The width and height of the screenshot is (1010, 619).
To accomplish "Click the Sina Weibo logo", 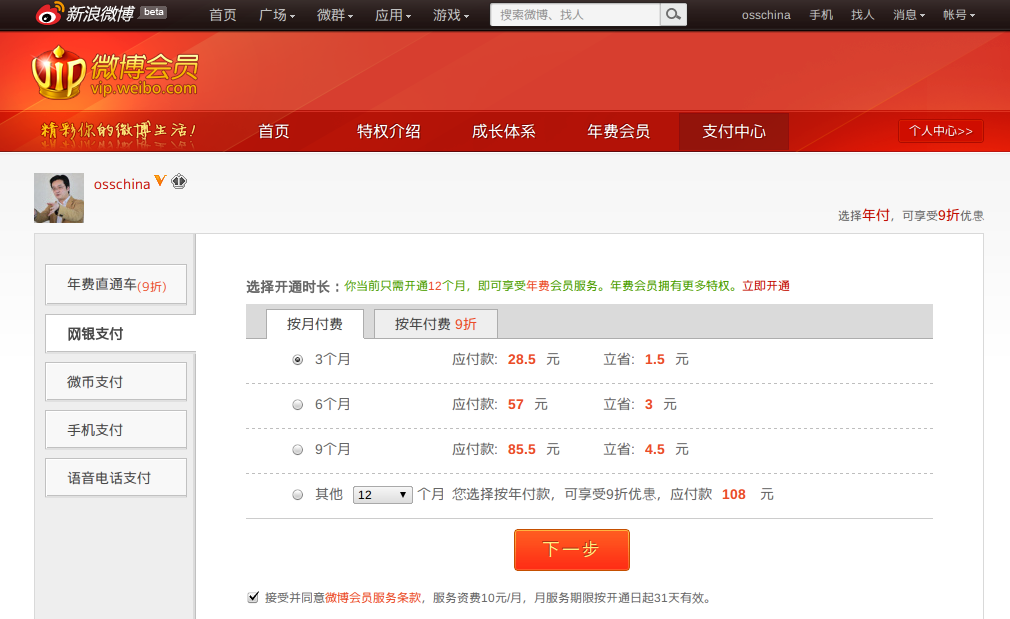I will [84, 14].
